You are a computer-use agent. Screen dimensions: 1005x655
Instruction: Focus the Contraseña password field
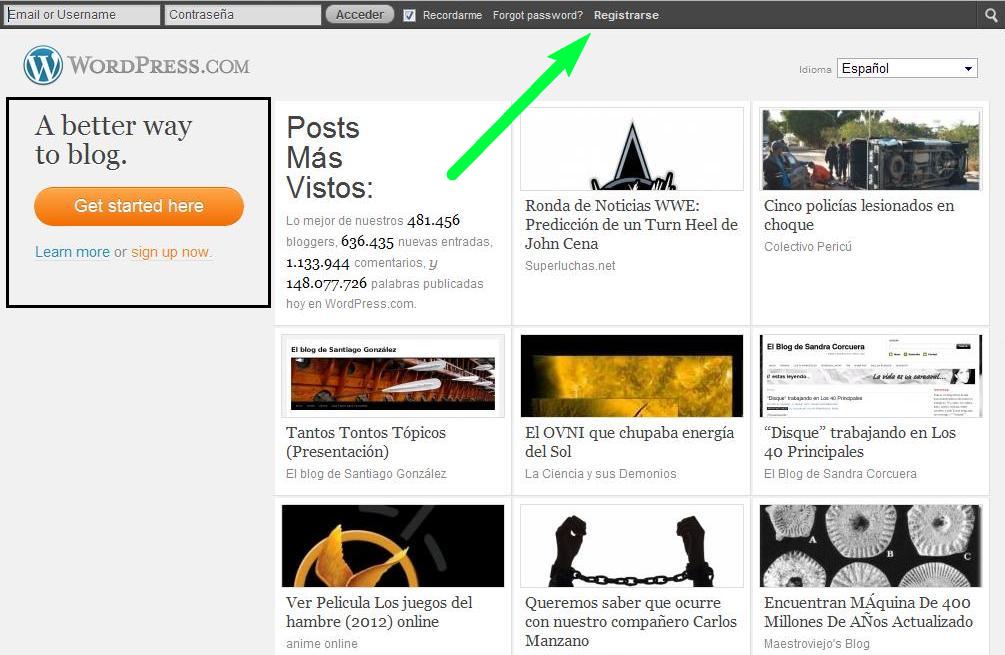[243, 15]
